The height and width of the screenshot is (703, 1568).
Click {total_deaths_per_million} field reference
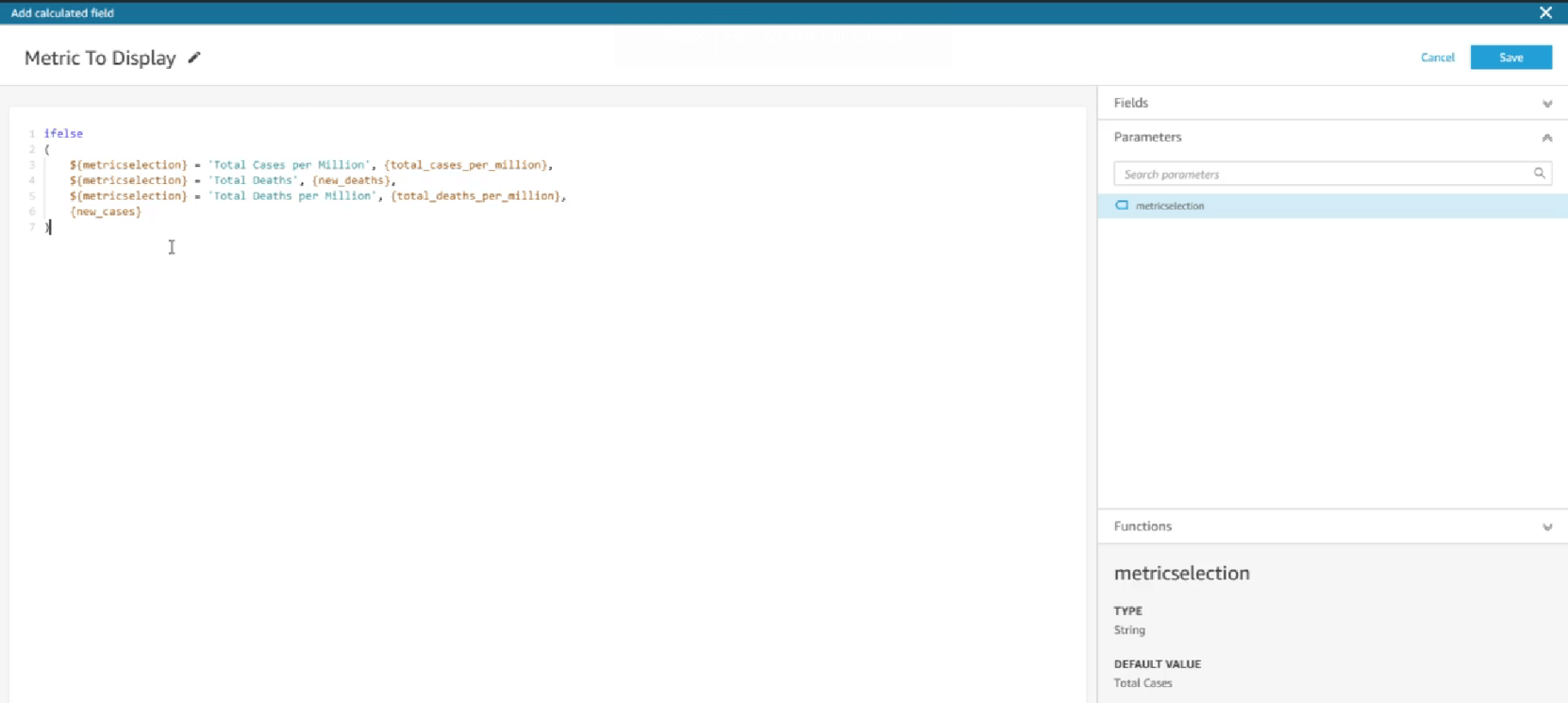click(475, 195)
